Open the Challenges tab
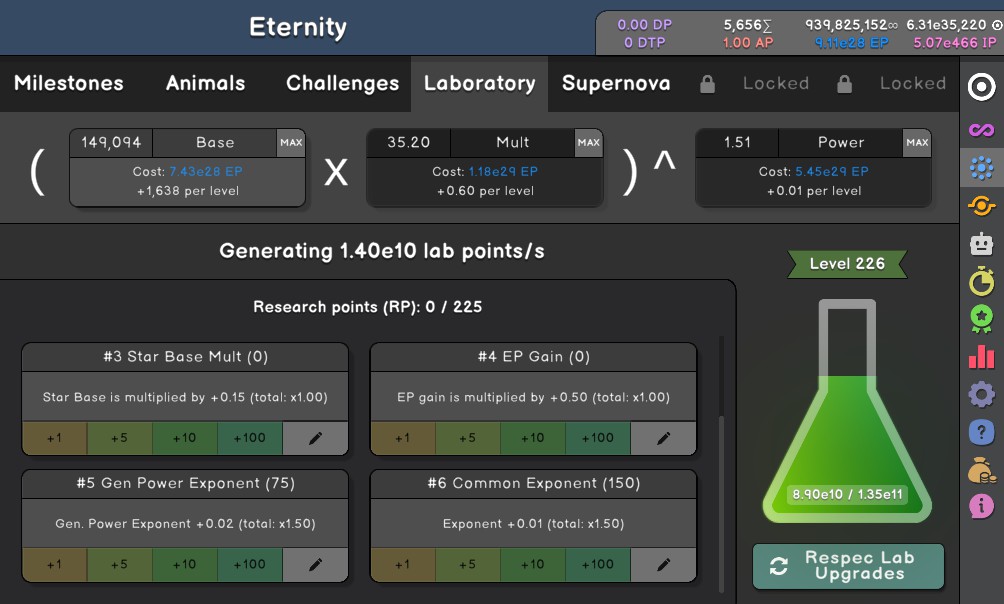 [343, 83]
